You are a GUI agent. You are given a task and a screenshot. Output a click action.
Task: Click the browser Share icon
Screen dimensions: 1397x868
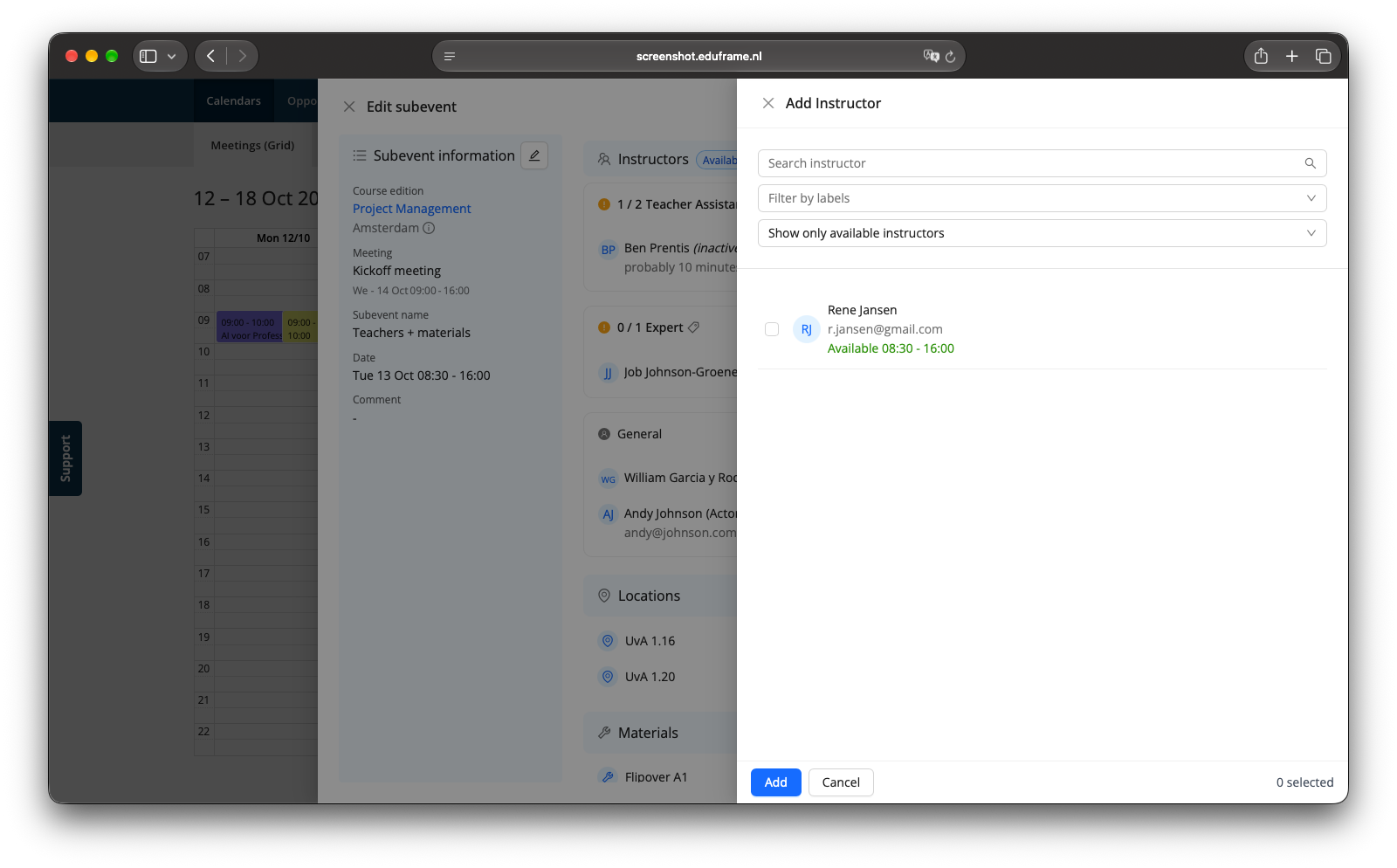tap(1261, 56)
